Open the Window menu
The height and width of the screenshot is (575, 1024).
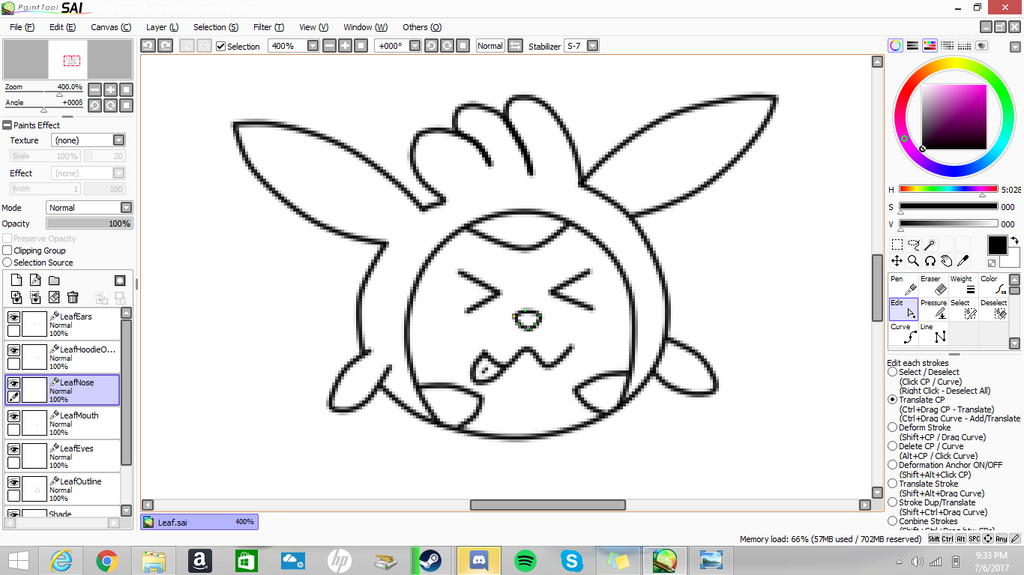pyautogui.click(x=365, y=27)
